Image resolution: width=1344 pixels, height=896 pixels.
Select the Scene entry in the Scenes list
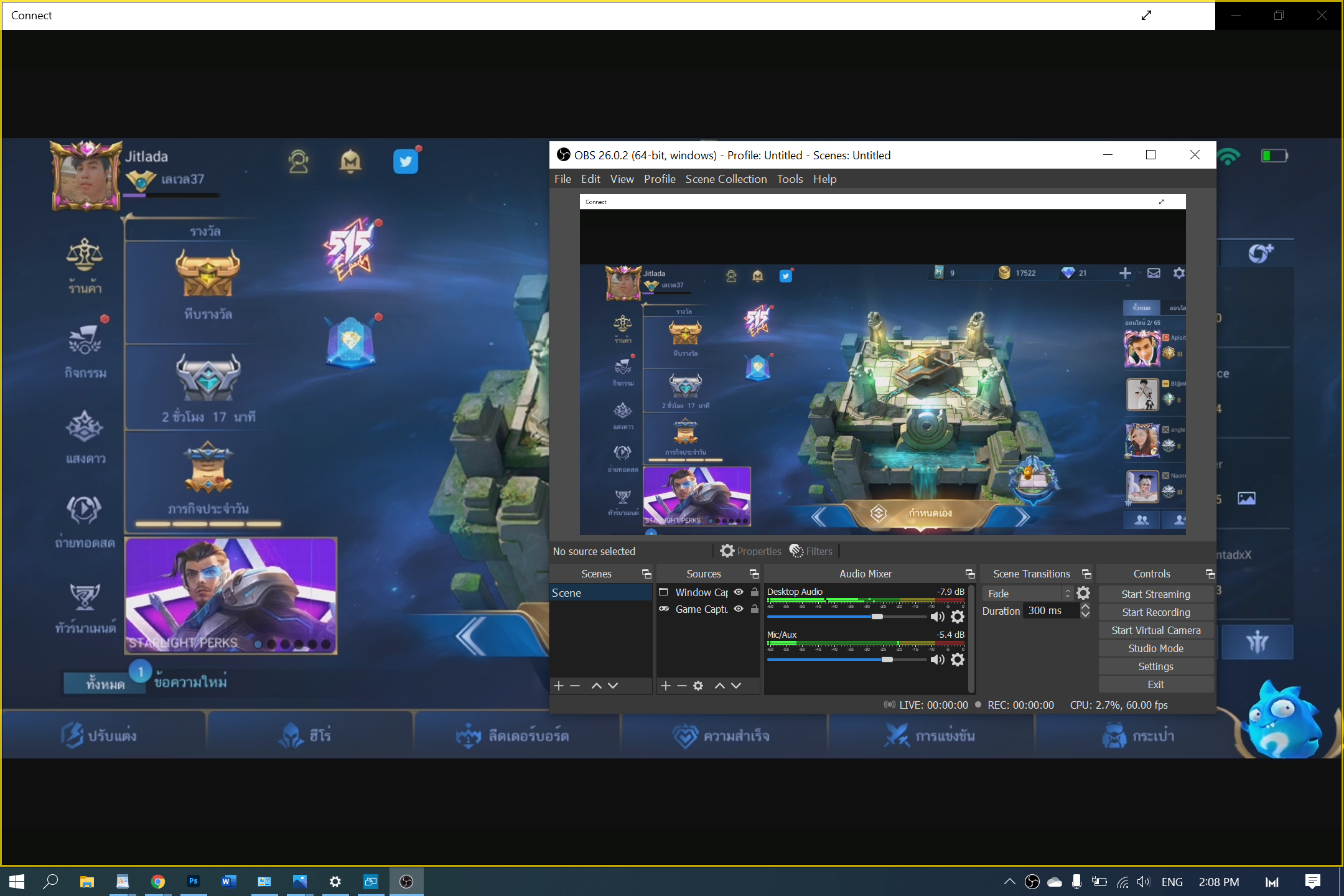pos(600,593)
